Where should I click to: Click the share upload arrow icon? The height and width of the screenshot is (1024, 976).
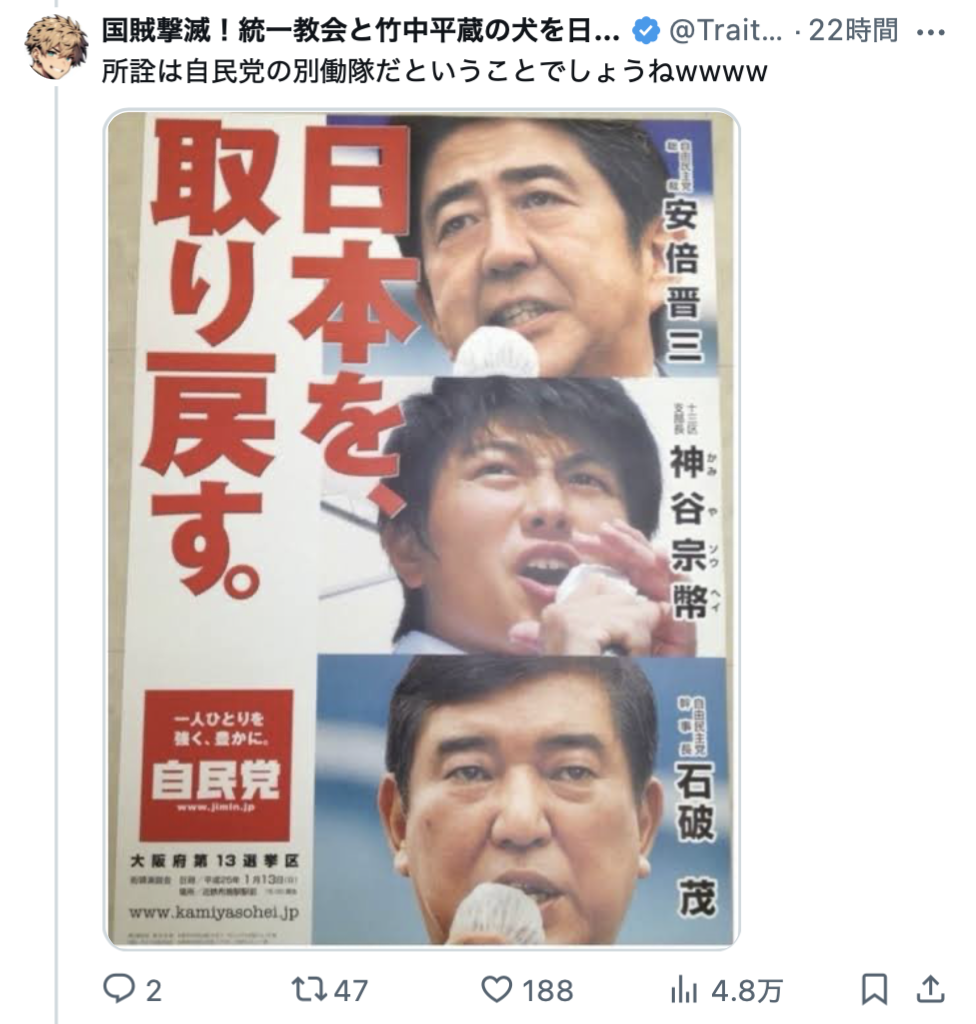(930, 989)
